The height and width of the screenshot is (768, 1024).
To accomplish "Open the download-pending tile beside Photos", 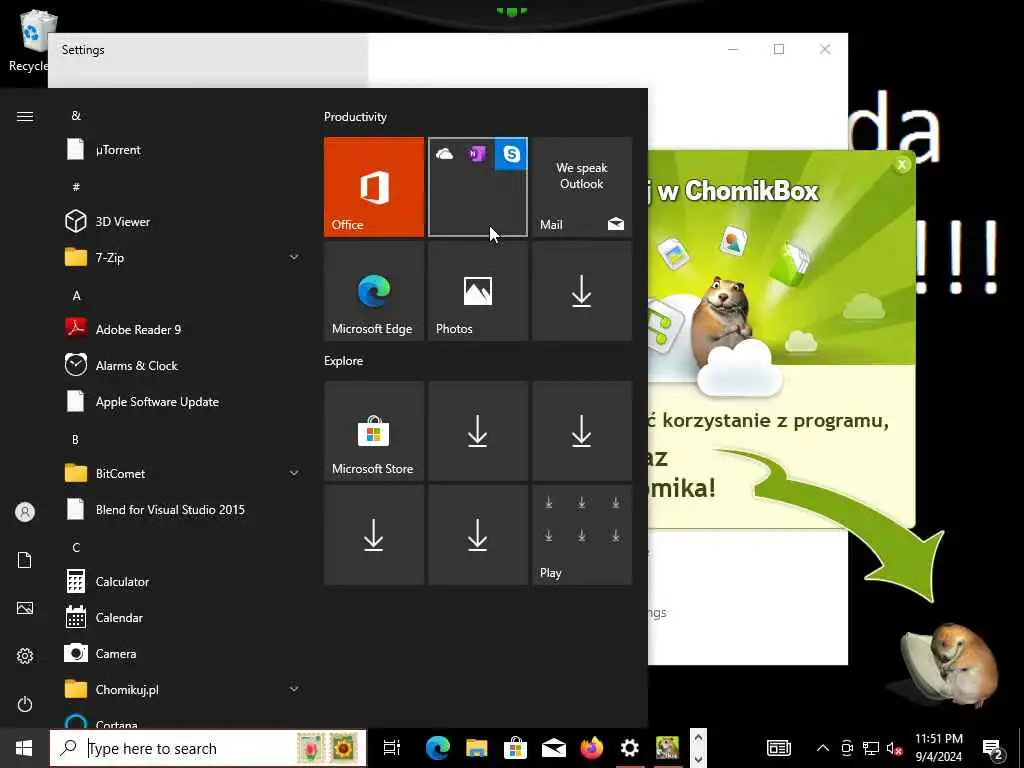I will (x=582, y=291).
